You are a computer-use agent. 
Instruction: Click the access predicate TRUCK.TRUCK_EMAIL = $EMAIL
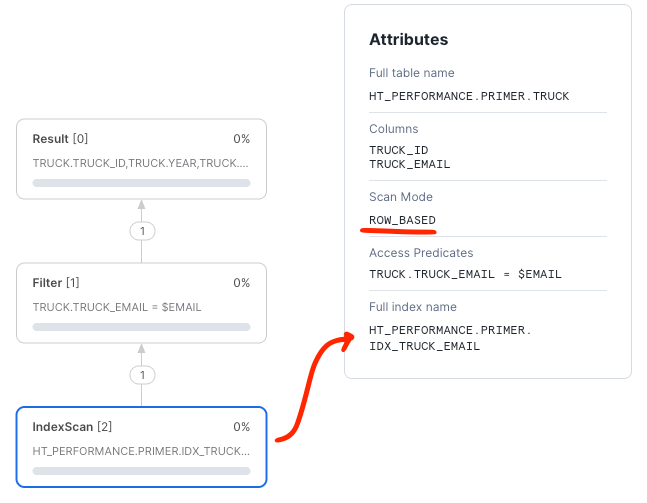coord(465,274)
